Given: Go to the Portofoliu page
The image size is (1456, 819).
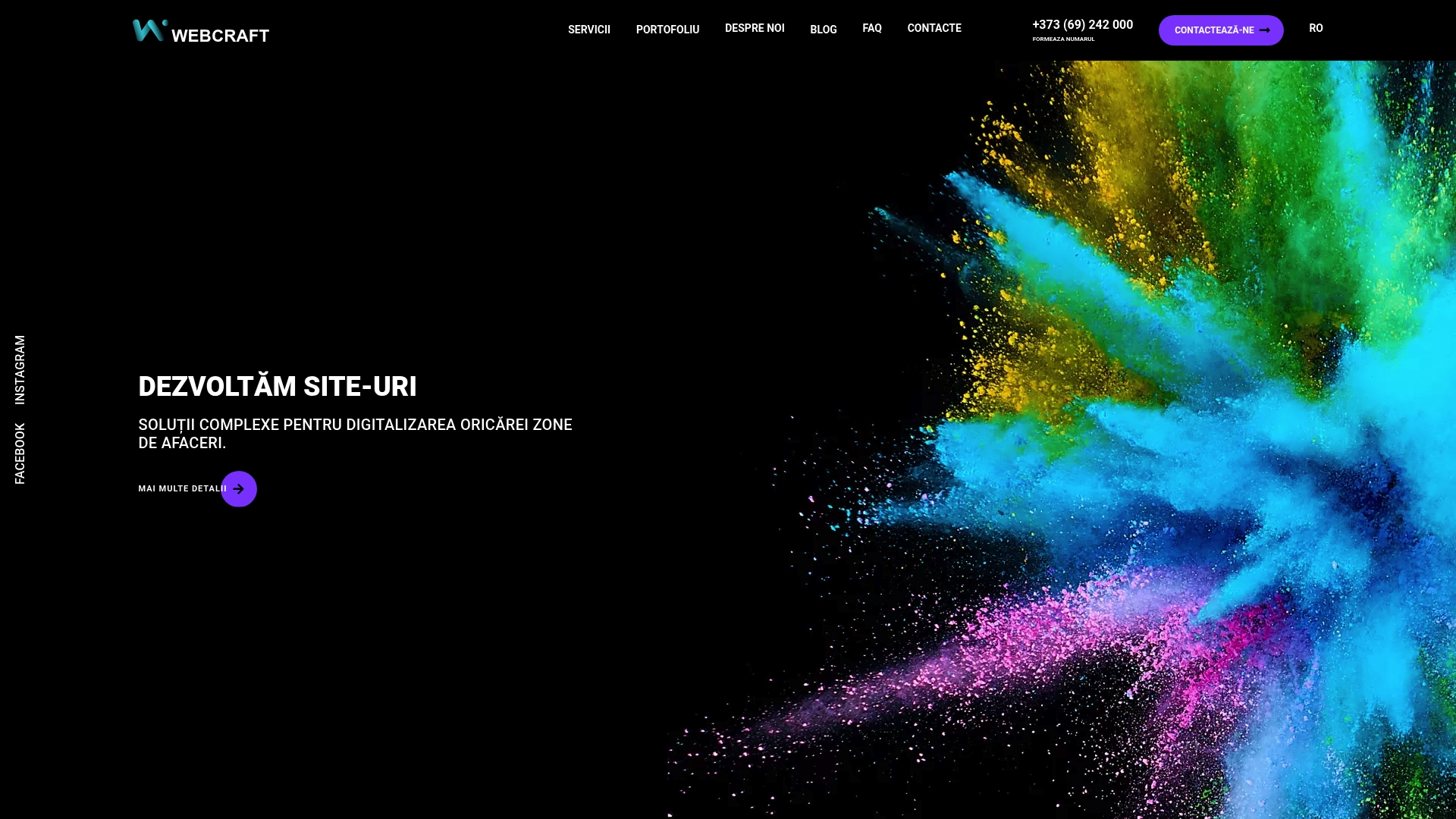Looking at the screenshot, I should (x=667, y=30).
